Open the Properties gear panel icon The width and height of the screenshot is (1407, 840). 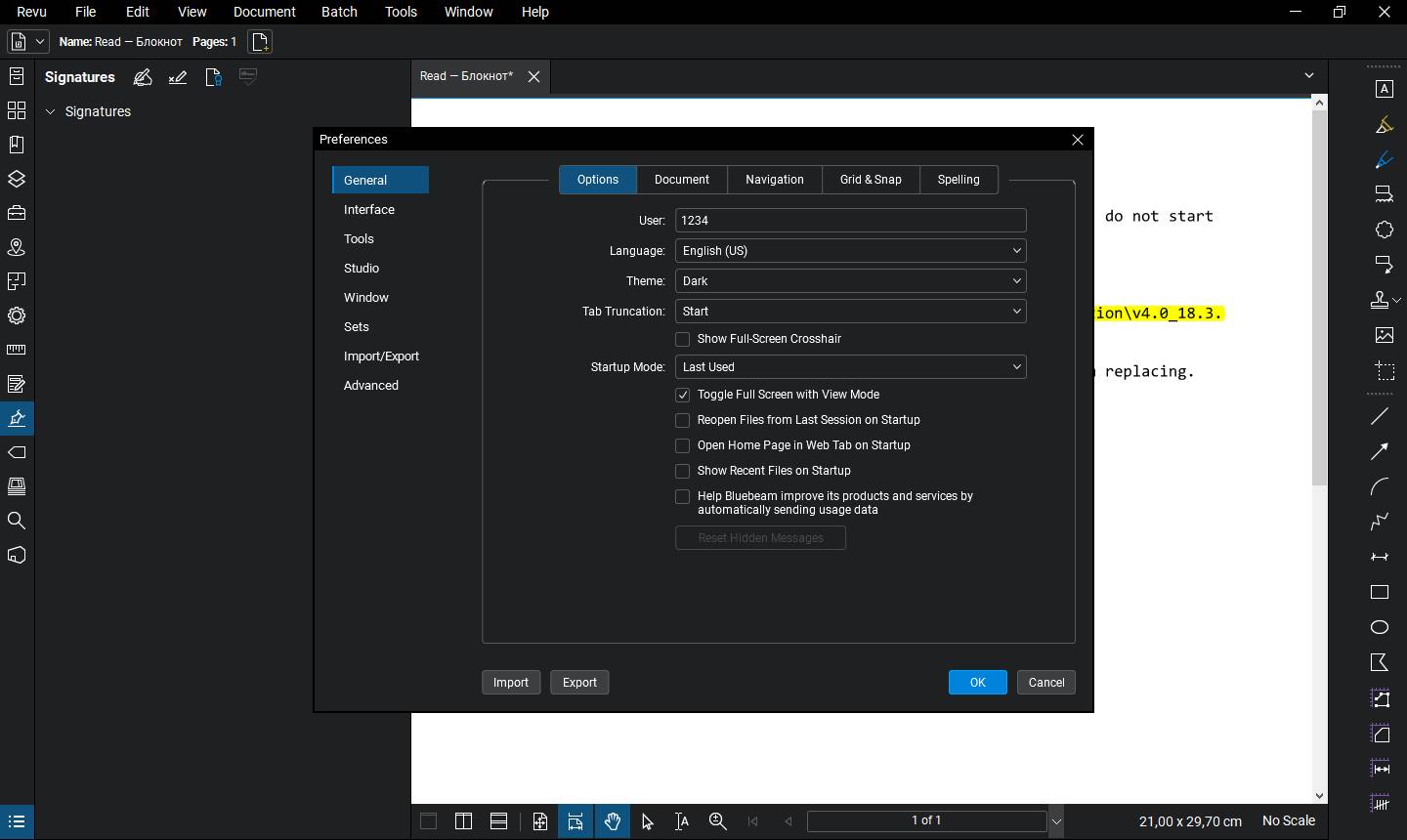(x=17, y=315)
